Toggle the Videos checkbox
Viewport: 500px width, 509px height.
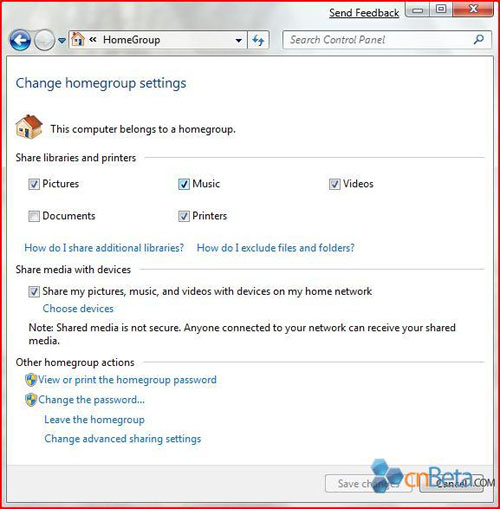click(334, 184)
